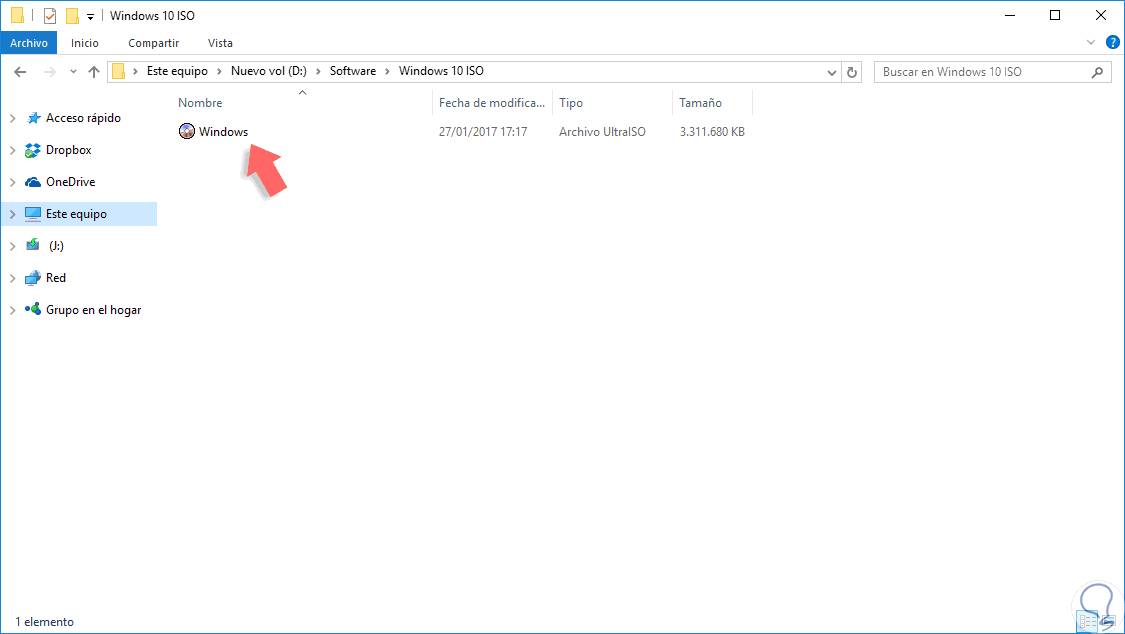1125x634 pixels.
Task: Open the dropdown after Software breadcrumb
Action: pyautogui.click(x=387, y=72)
